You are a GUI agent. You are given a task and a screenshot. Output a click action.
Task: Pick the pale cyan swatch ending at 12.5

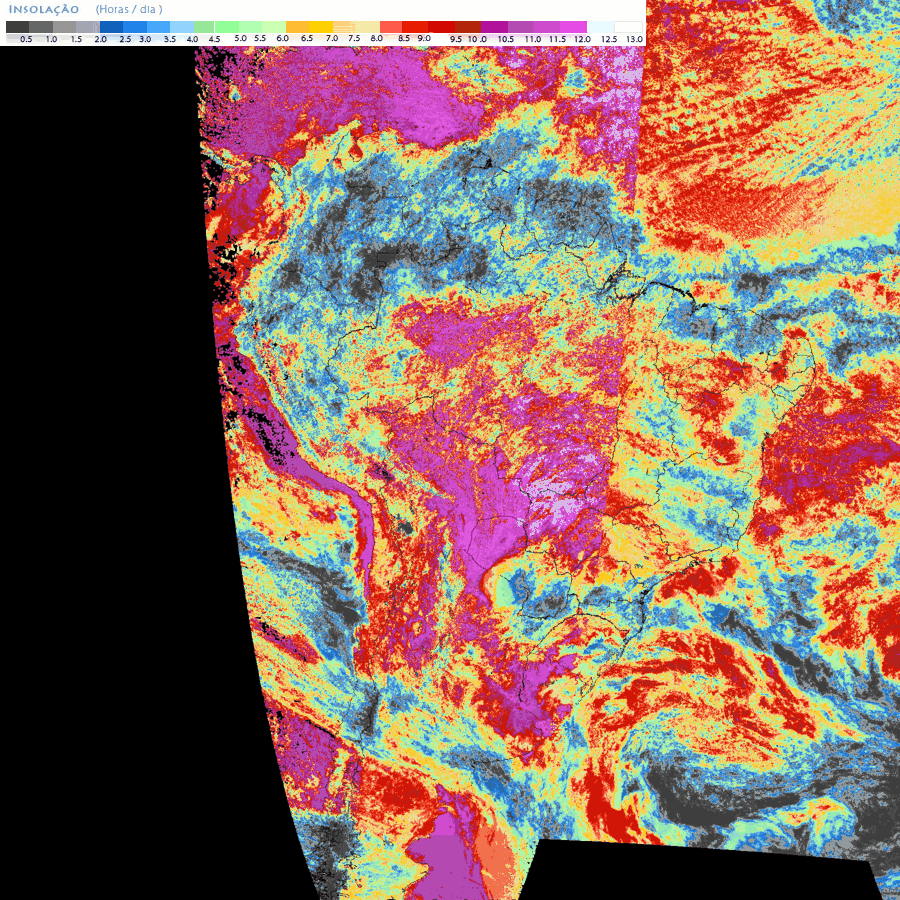tap(600, 27)
